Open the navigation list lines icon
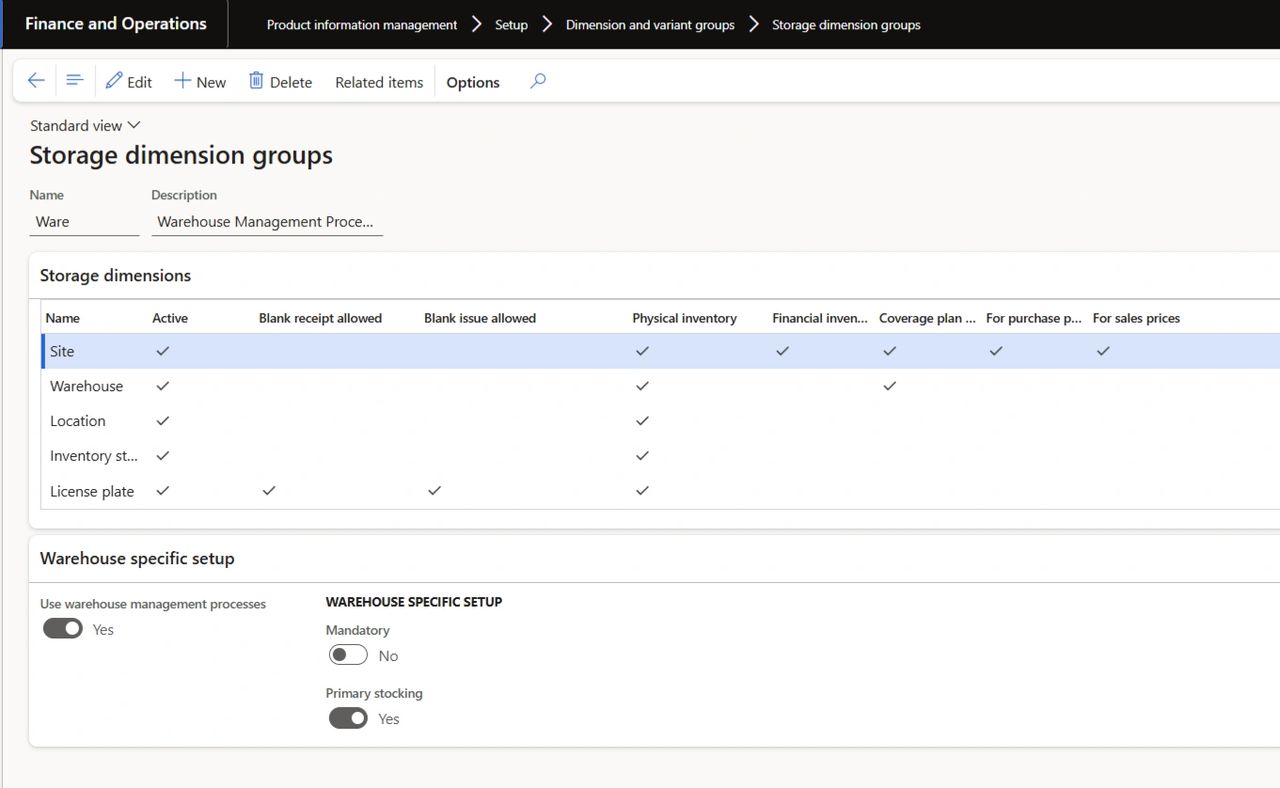 pos(74,81)
